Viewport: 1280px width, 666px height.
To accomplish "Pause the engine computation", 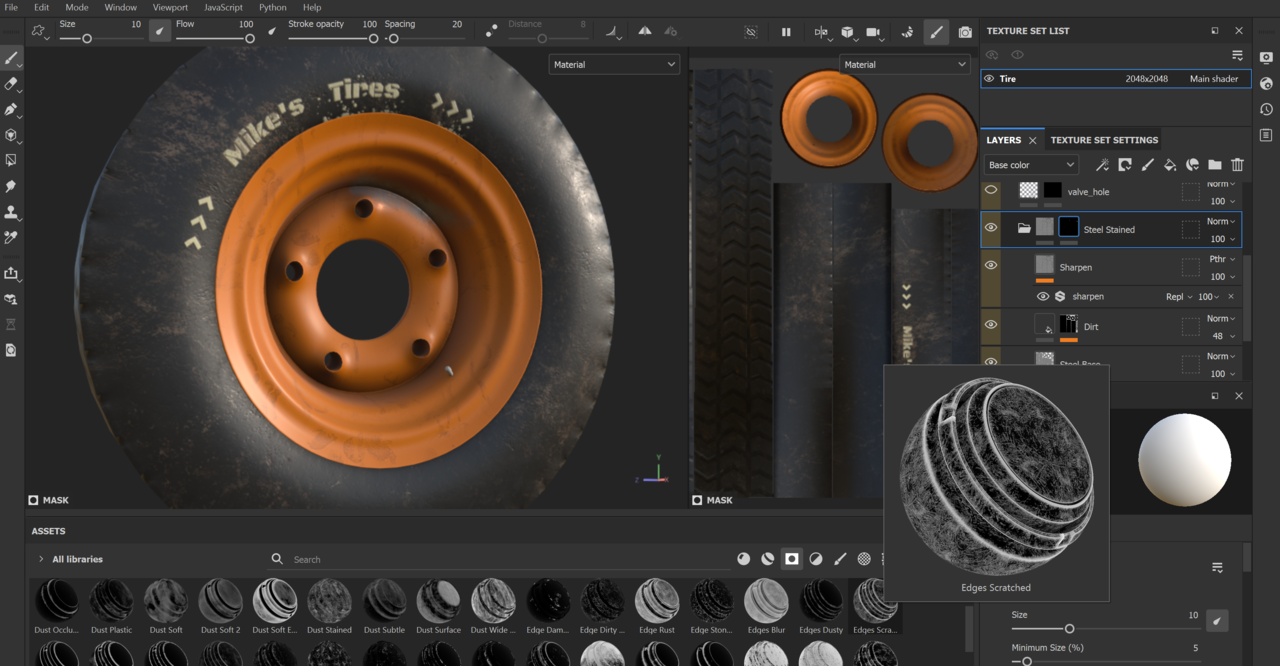I will [x=786, y=32].
